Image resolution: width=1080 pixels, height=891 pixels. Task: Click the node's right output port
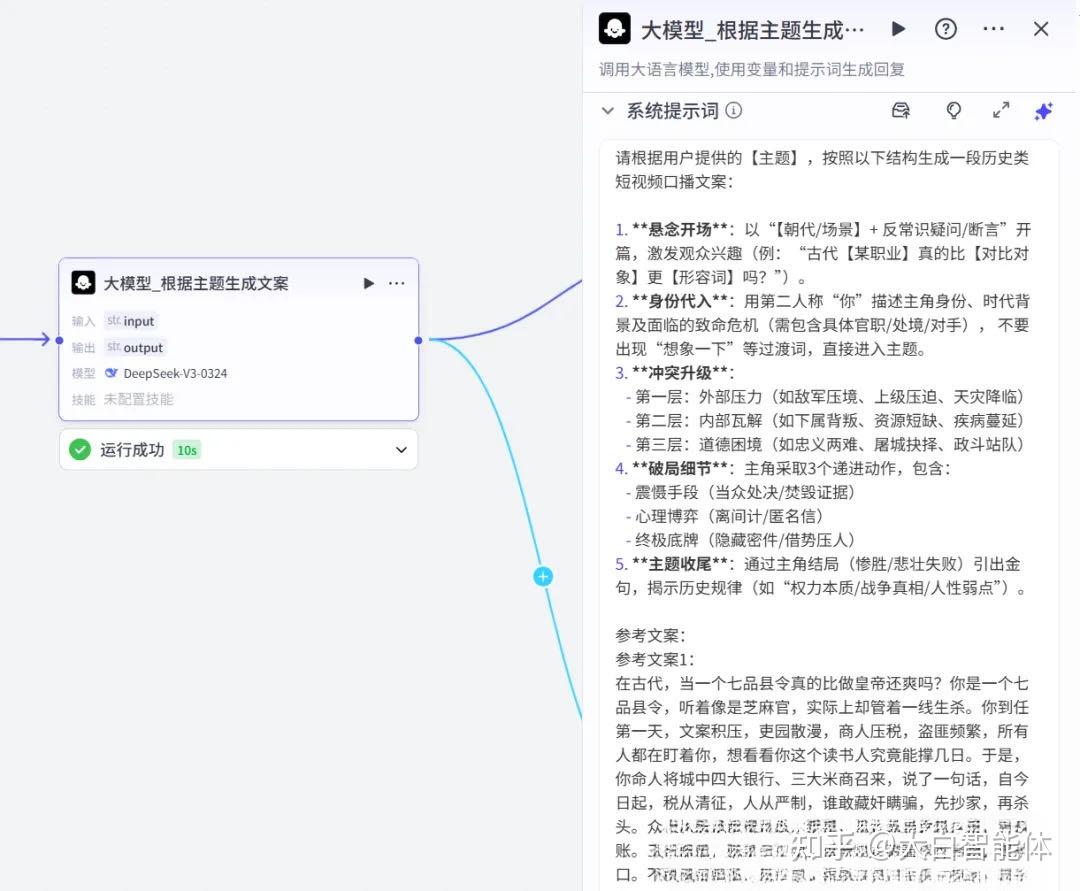click(418, 340)
